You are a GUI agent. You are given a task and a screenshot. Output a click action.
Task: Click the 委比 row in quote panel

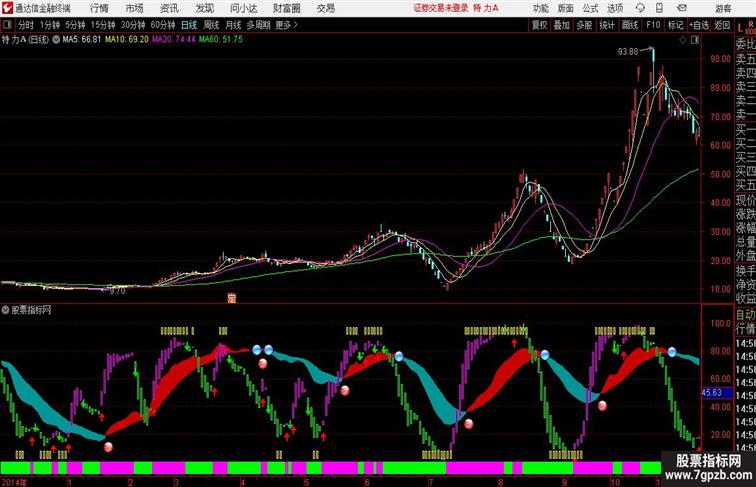point(745,44)
